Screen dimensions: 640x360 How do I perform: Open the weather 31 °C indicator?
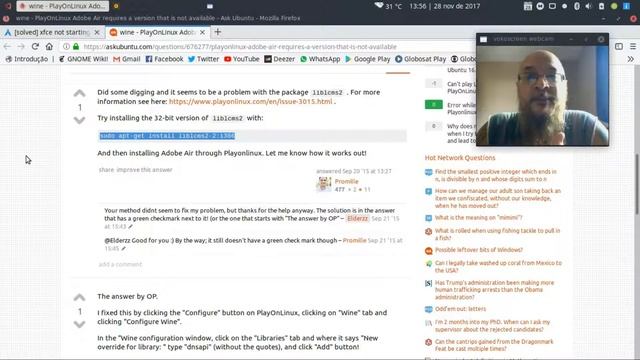[388, 6]
